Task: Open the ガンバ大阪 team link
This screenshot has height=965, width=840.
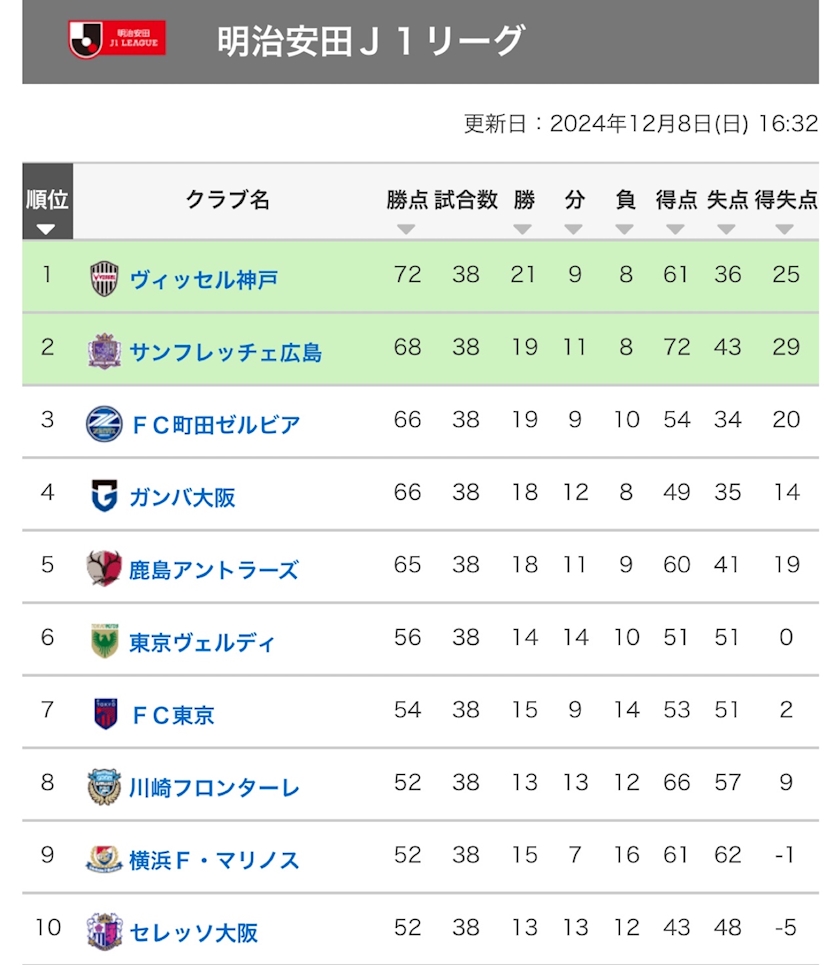Action: point(182,497)
